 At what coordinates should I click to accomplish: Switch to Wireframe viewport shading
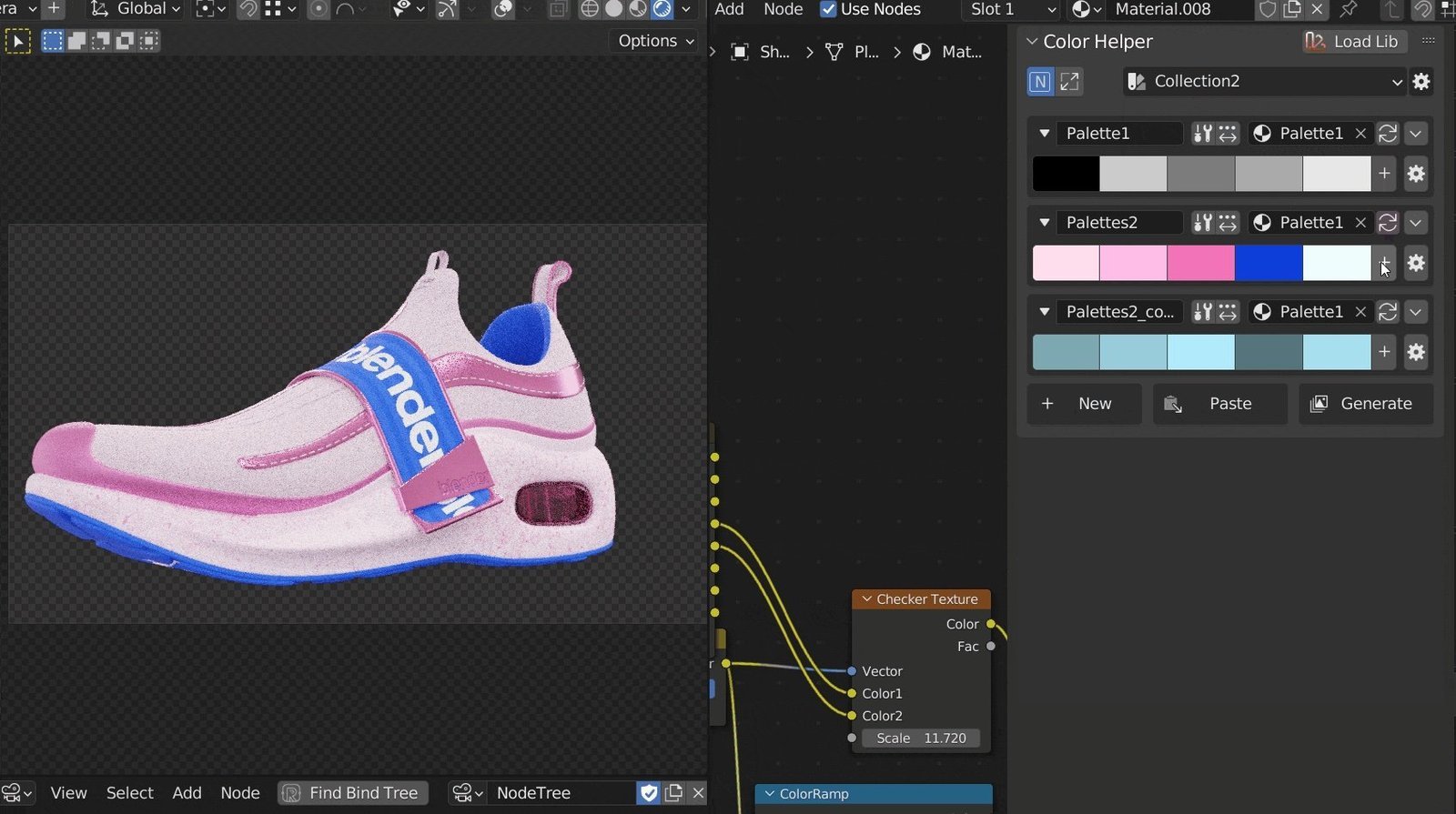590,9
